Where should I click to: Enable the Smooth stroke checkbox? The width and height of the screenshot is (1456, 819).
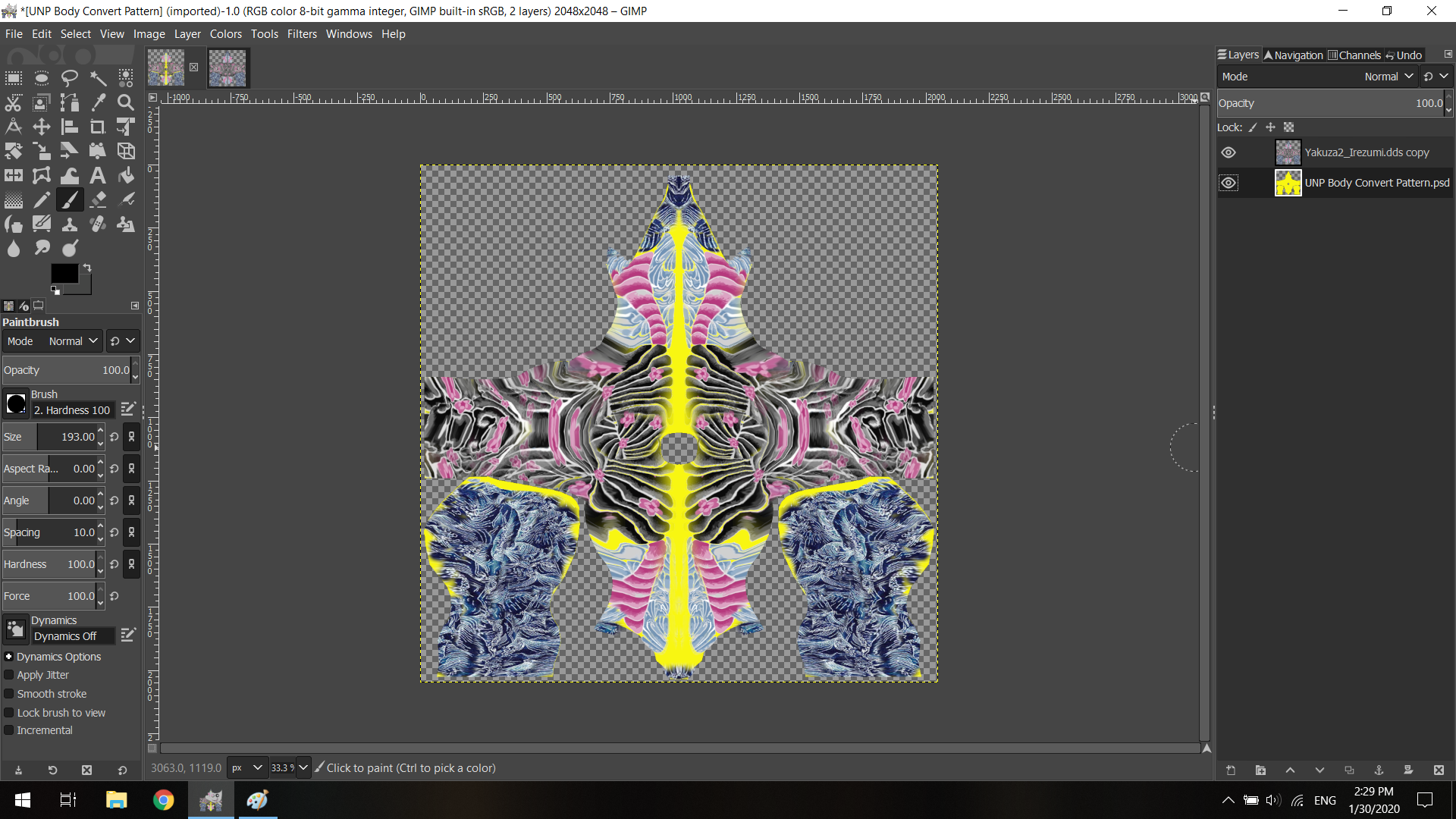[9, 694]
